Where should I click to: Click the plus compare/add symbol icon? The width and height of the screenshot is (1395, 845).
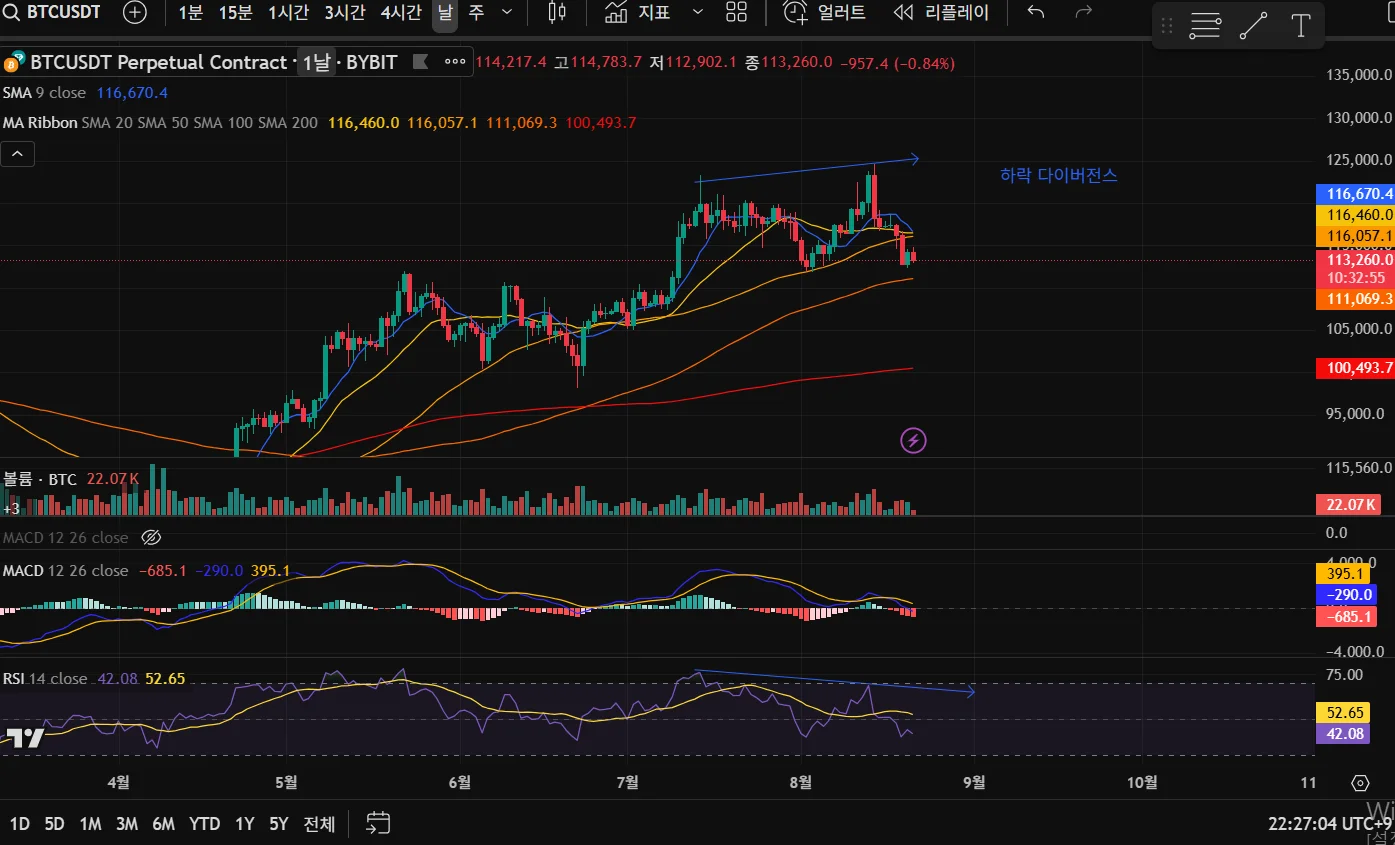click(x=135, y=13)
